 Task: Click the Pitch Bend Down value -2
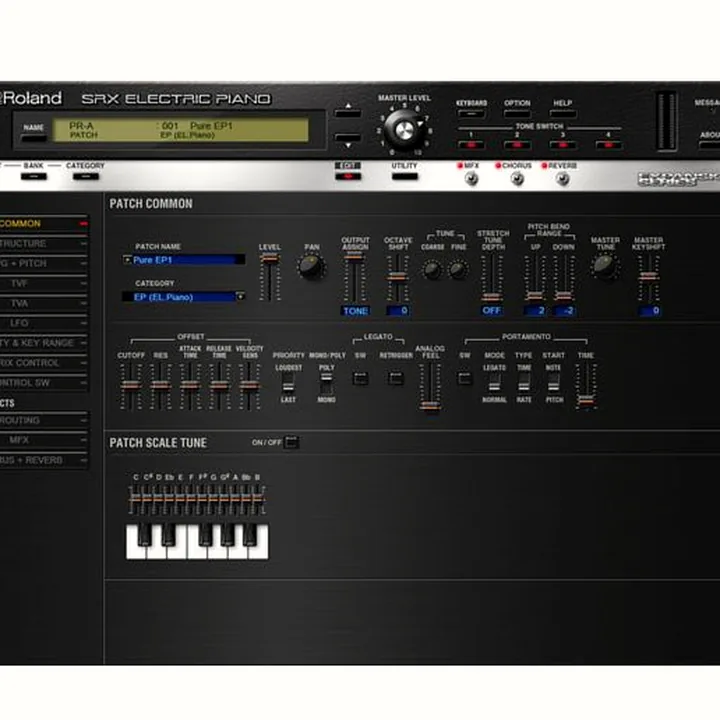point(564,311)
